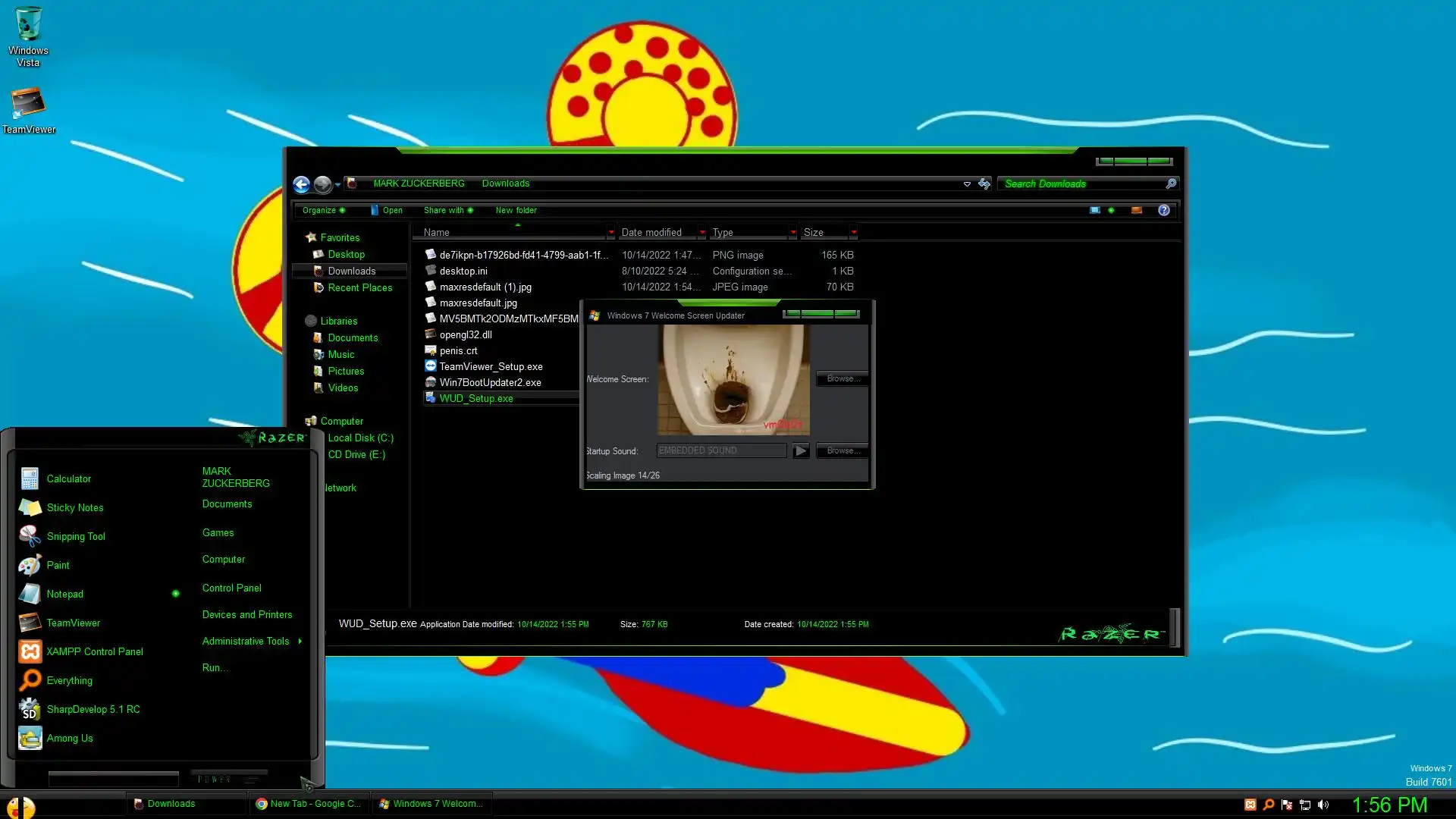Click Browse next to Welcome Screen
The height and width of the screenshot is (819, 1456).
[x=842, y=378]
